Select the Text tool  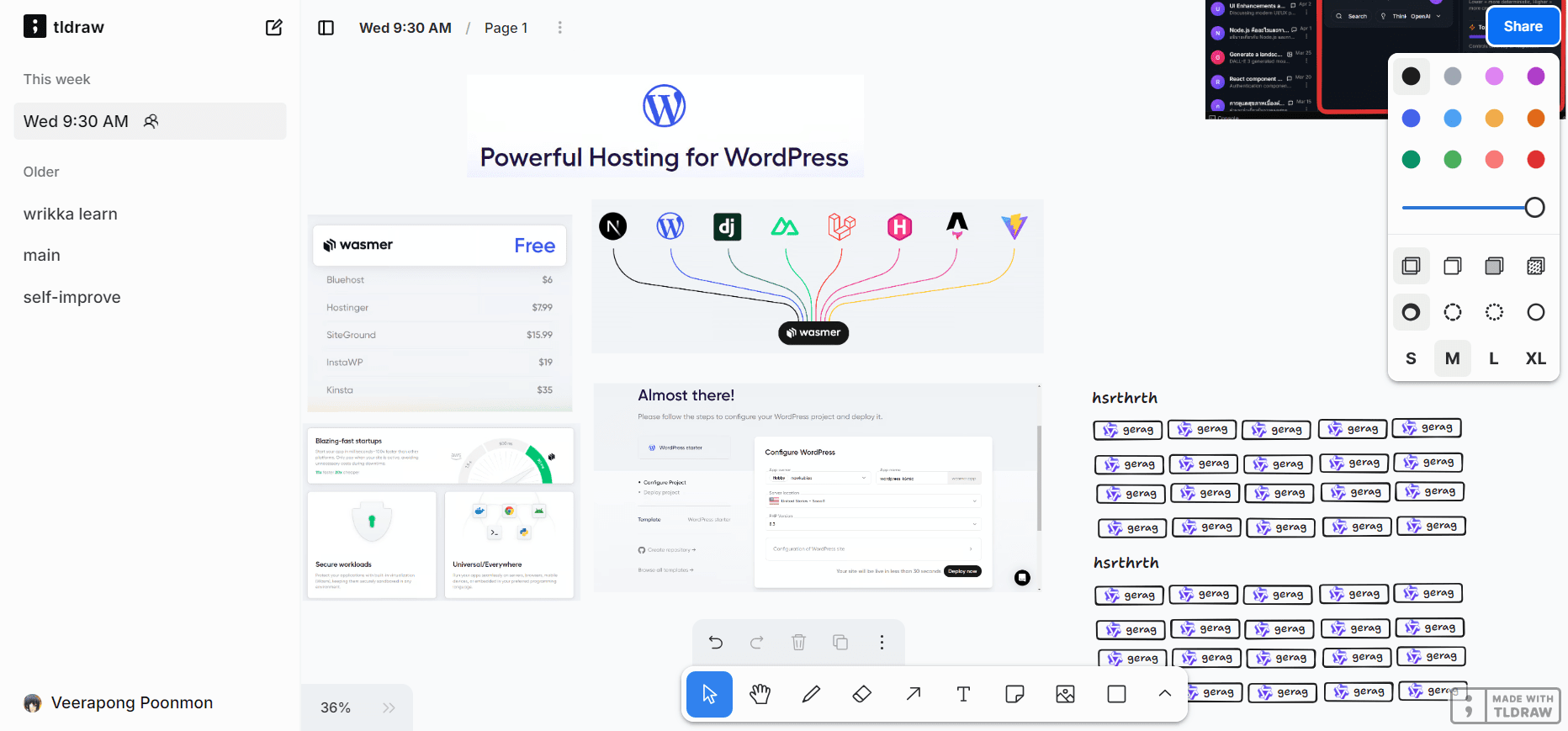(x=964, y=694)
